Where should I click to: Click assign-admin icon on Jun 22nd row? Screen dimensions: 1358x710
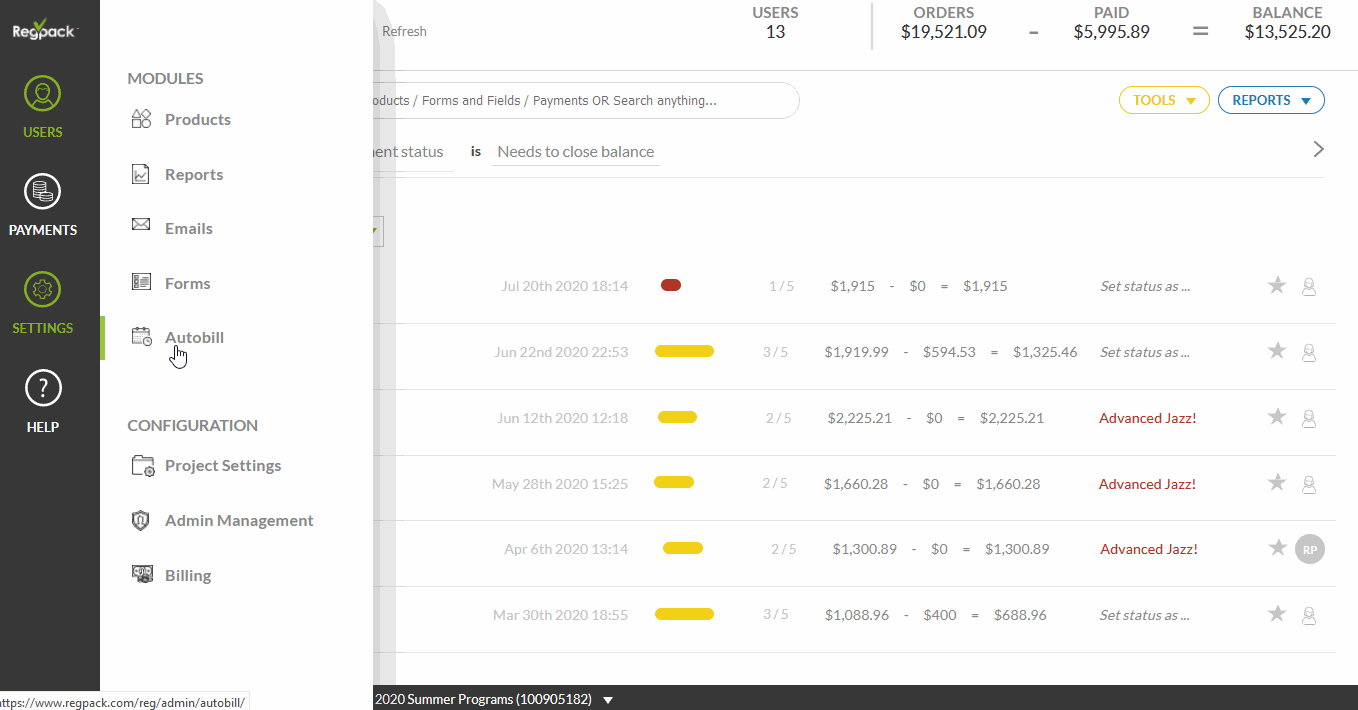pos(1308,352)
